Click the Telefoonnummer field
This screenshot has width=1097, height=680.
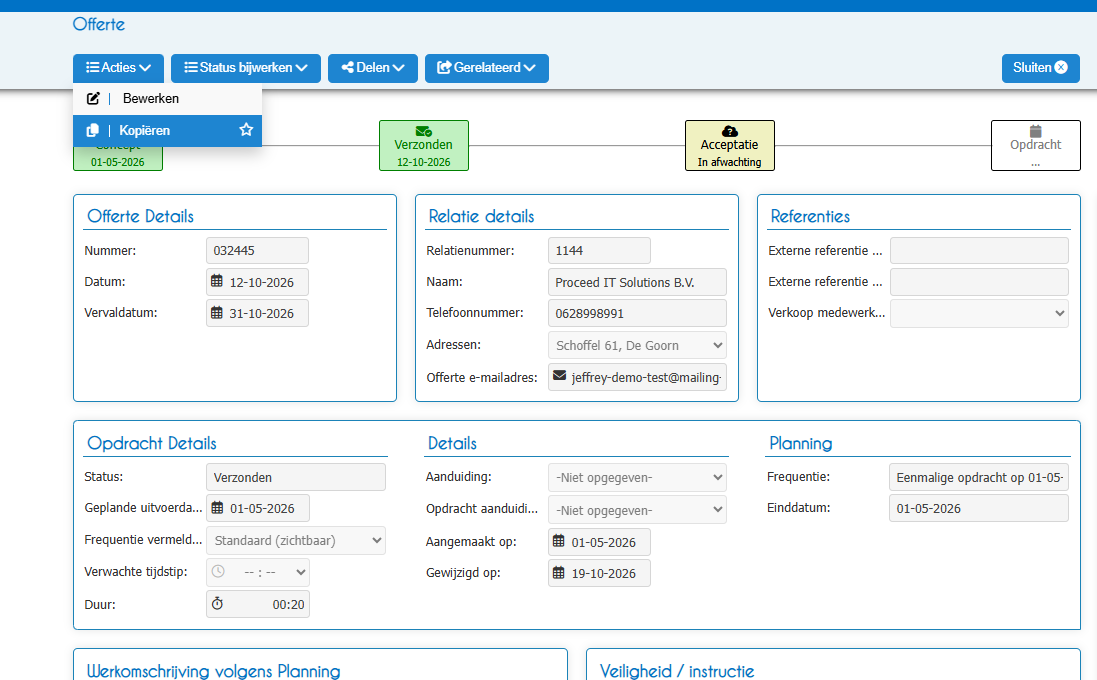coord(637,313)
